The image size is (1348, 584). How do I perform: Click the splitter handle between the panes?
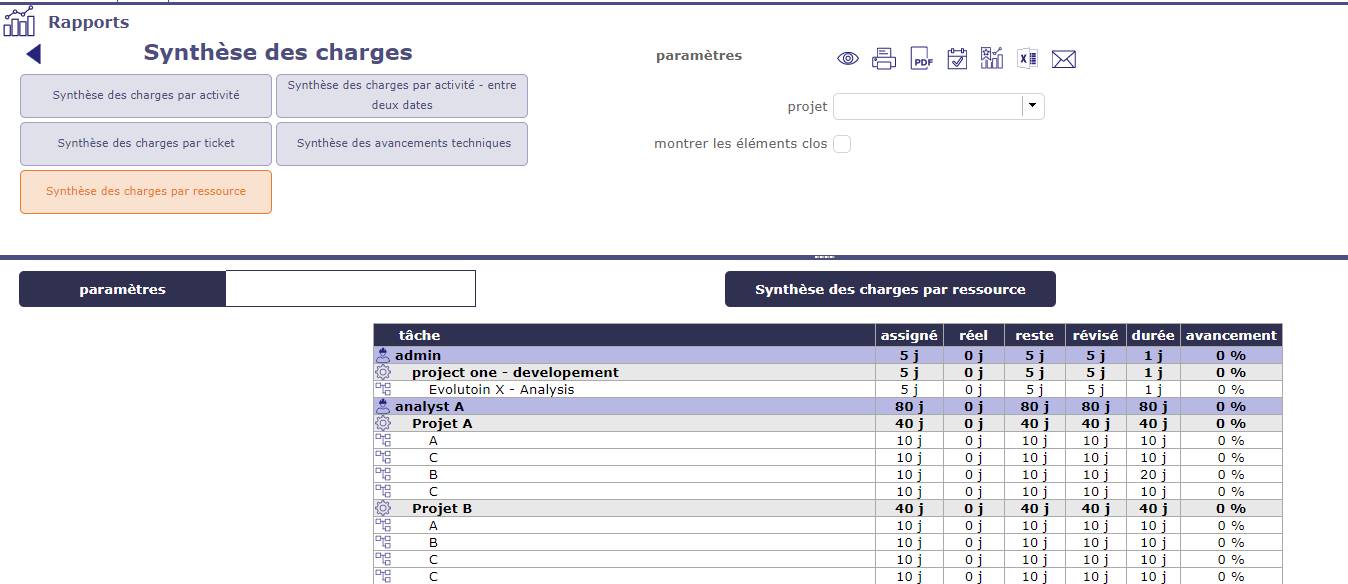click(x=824, y=257)
